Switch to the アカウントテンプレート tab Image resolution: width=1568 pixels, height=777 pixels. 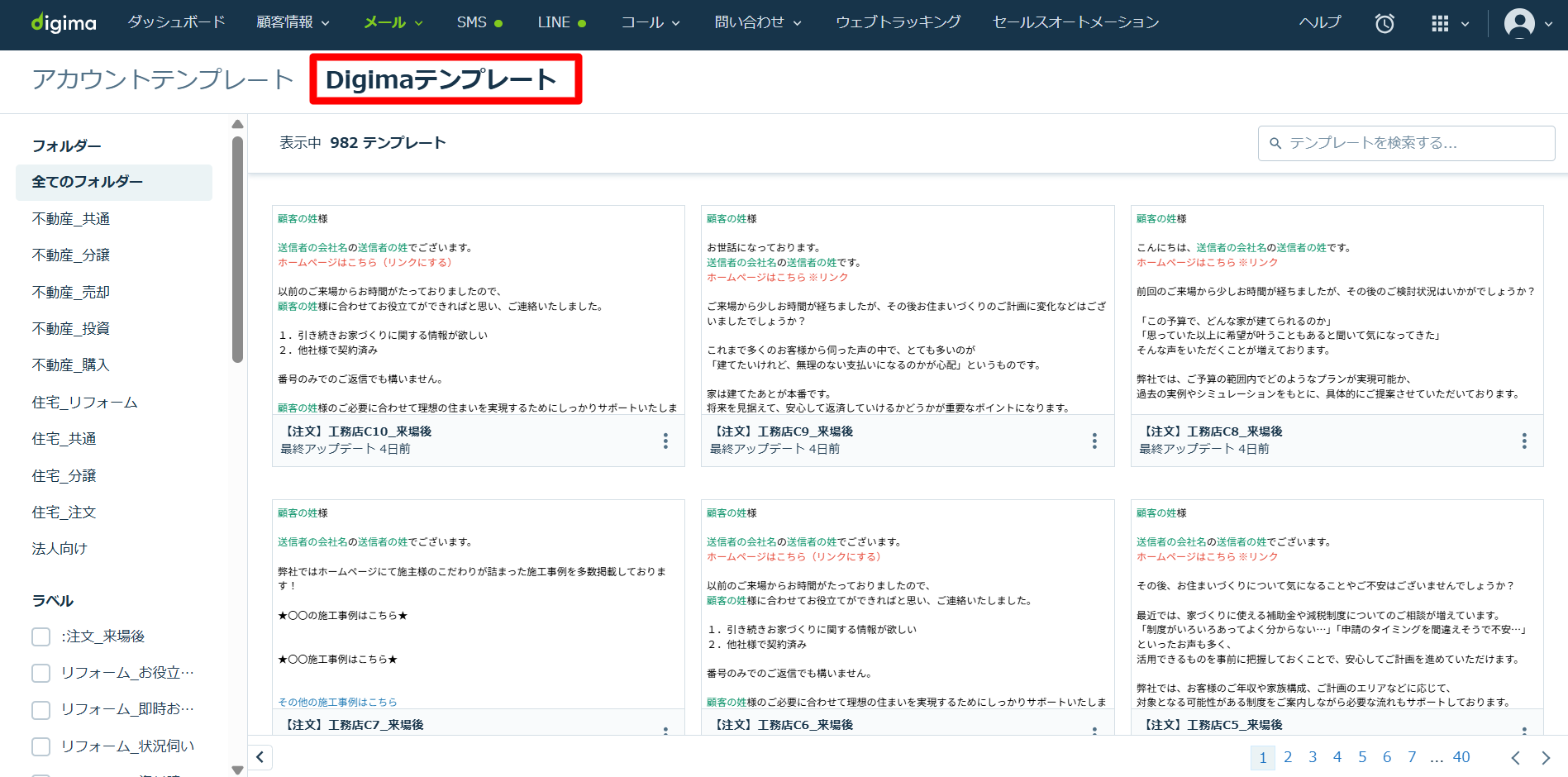(163, 79)
